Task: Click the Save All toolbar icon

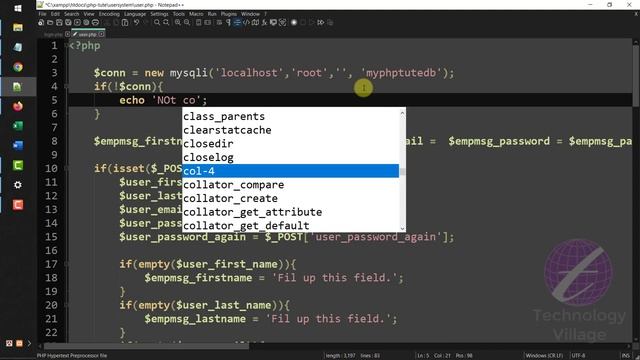Action: pos(68,22)
